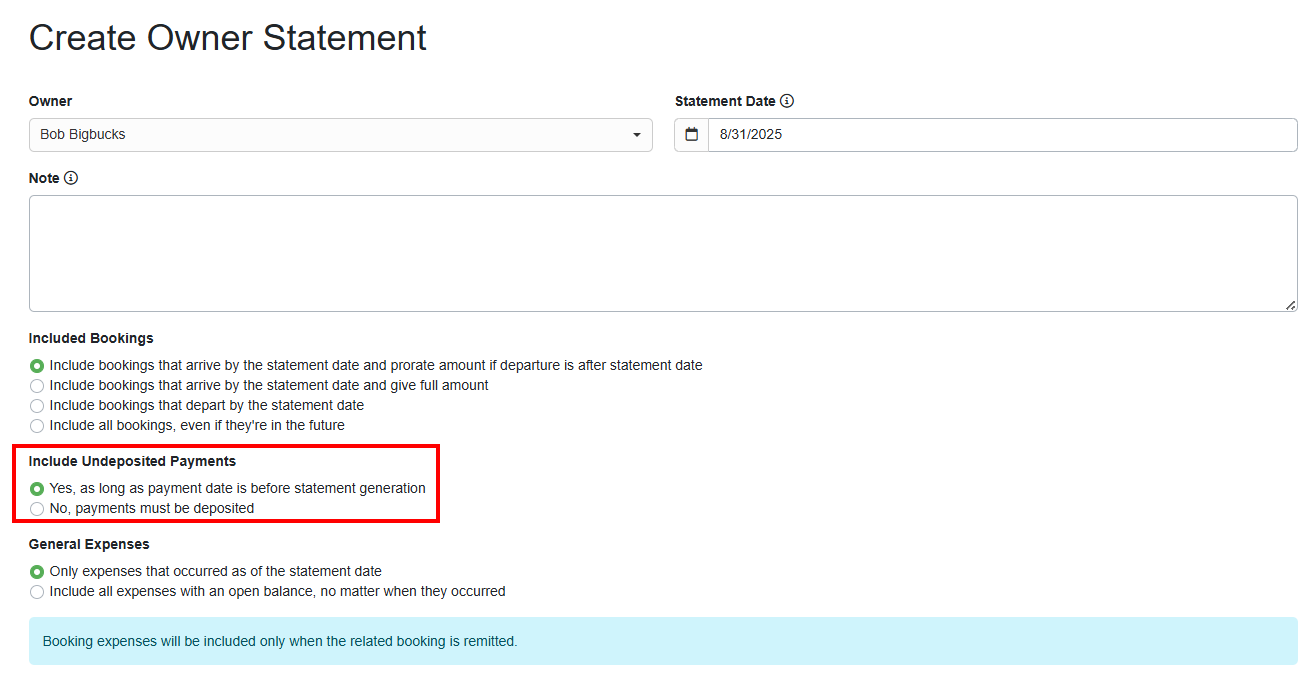Select include all bookings even future
1316x680 pixels.
pyautogui.click(x=37, y=426)
